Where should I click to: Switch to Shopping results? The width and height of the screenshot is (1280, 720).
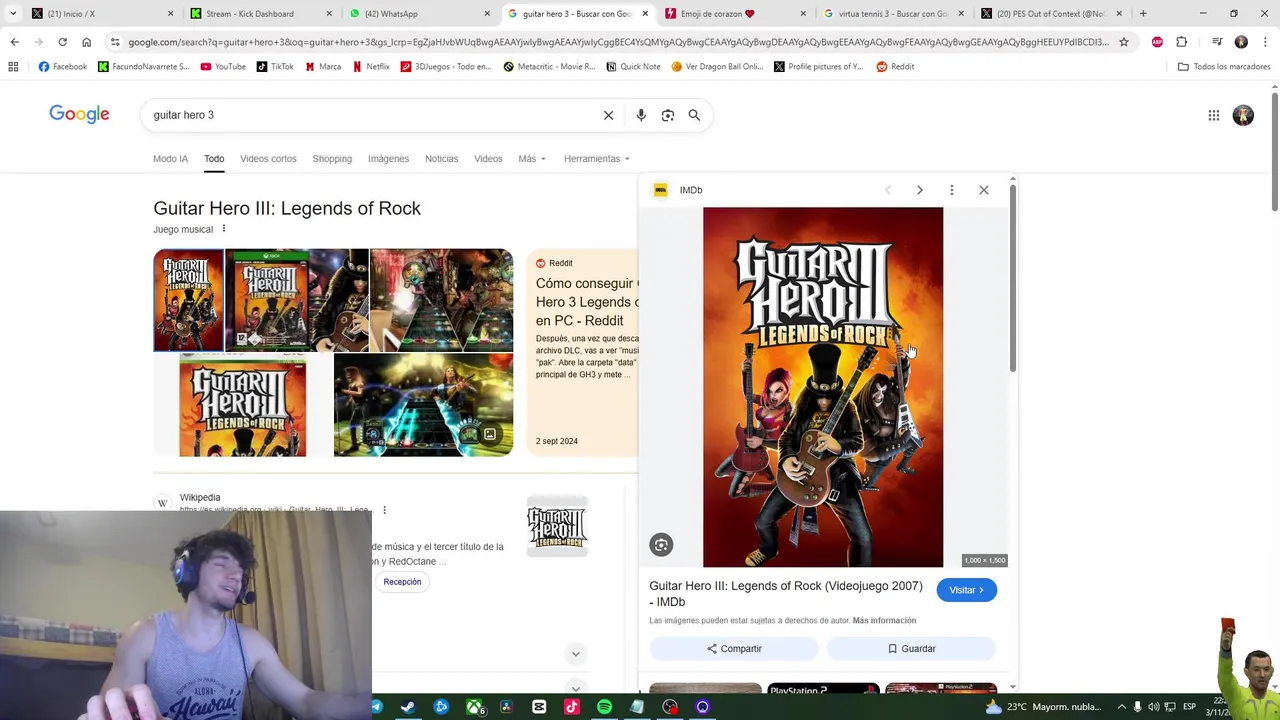(x=332, y=159)
